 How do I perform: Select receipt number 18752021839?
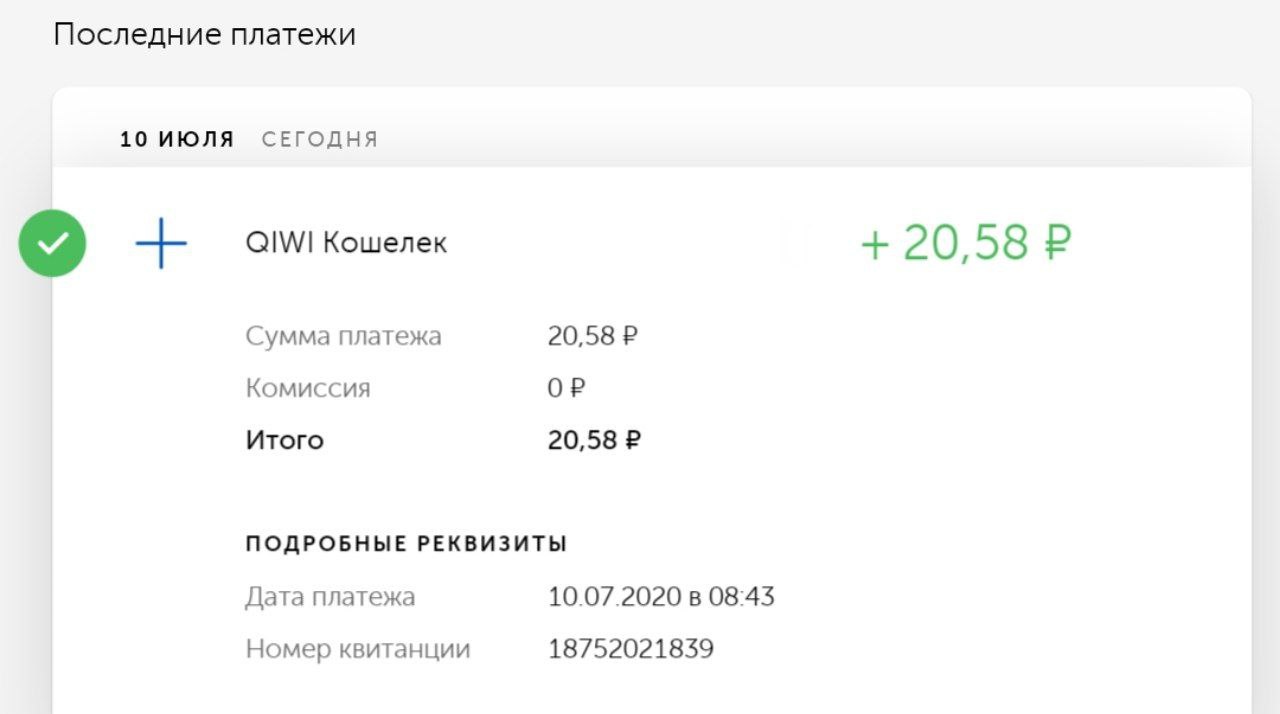click(631, 649)
